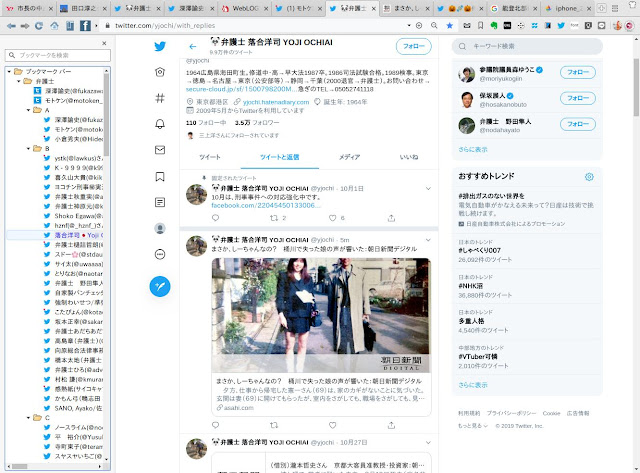Open trends settings gear icon
Image resolution: width=640 pixels, height=473 pixels.
coord(589,177)
